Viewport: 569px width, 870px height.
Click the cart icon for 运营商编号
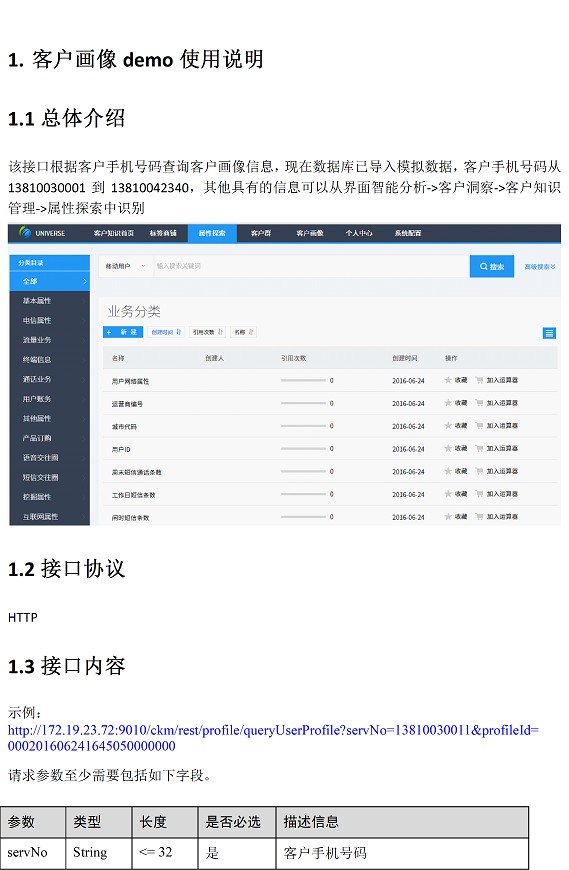tap(479, 403)
